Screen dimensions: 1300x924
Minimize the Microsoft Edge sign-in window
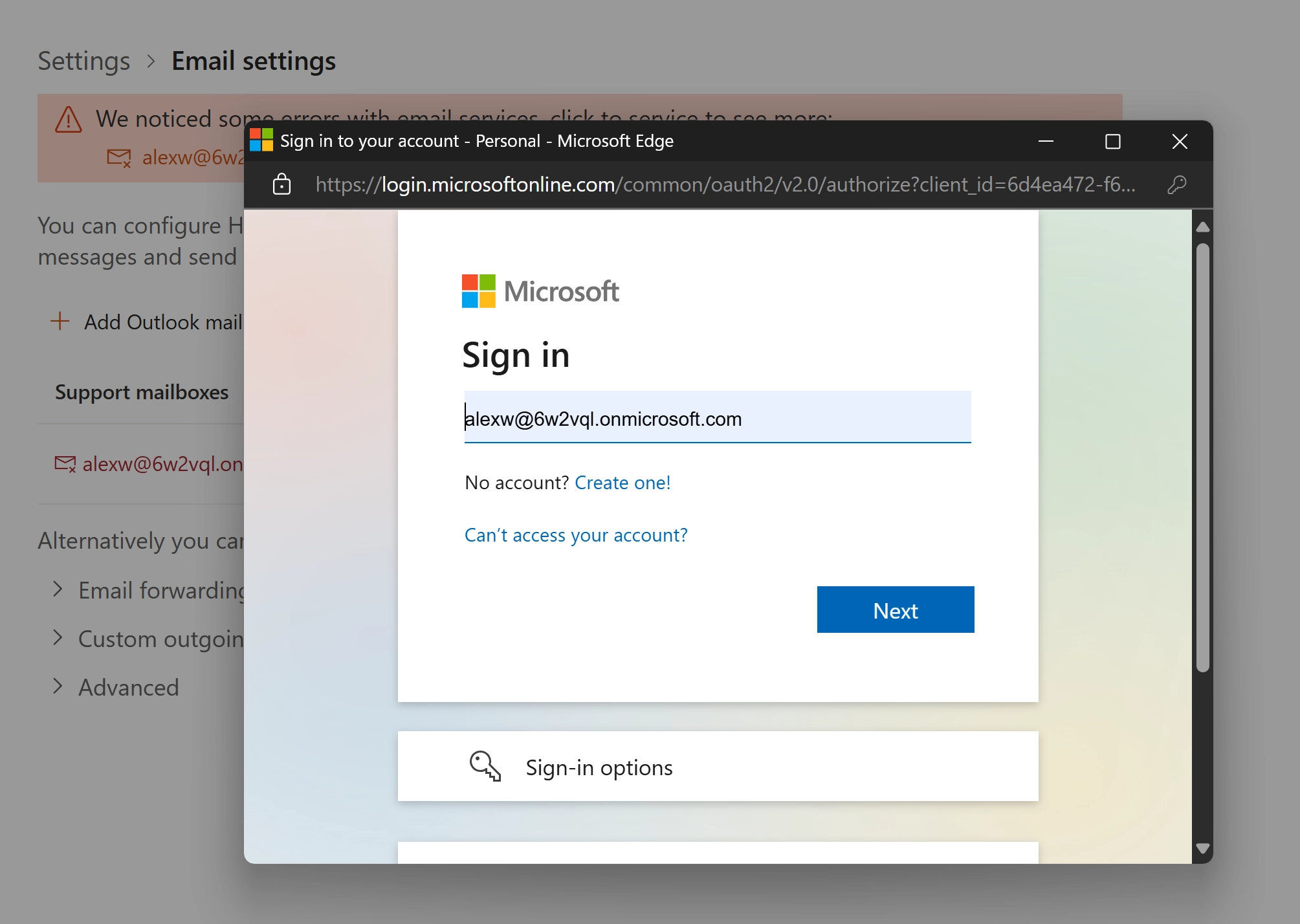1046,141
